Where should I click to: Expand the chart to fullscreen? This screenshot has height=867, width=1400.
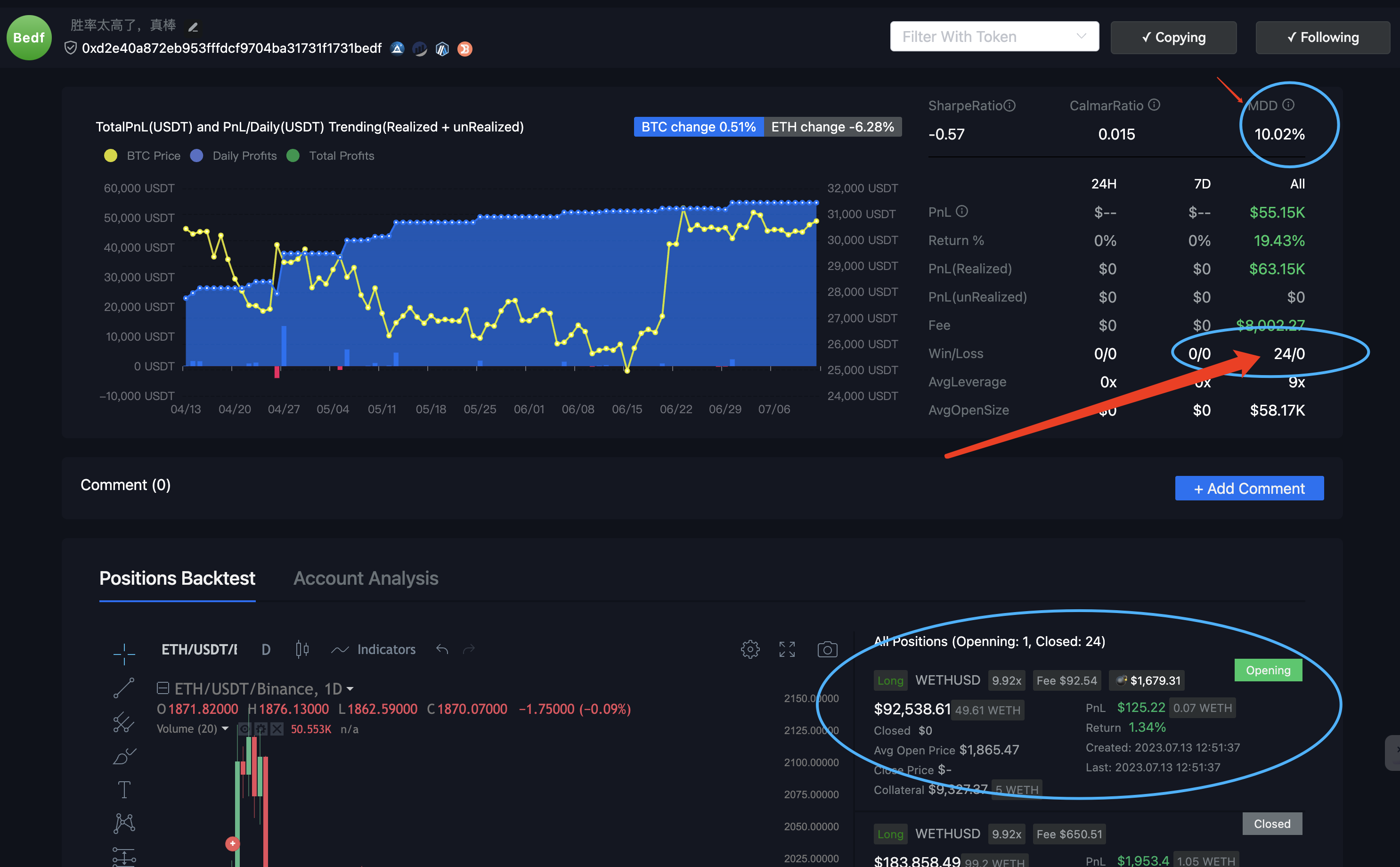point(787,649)
